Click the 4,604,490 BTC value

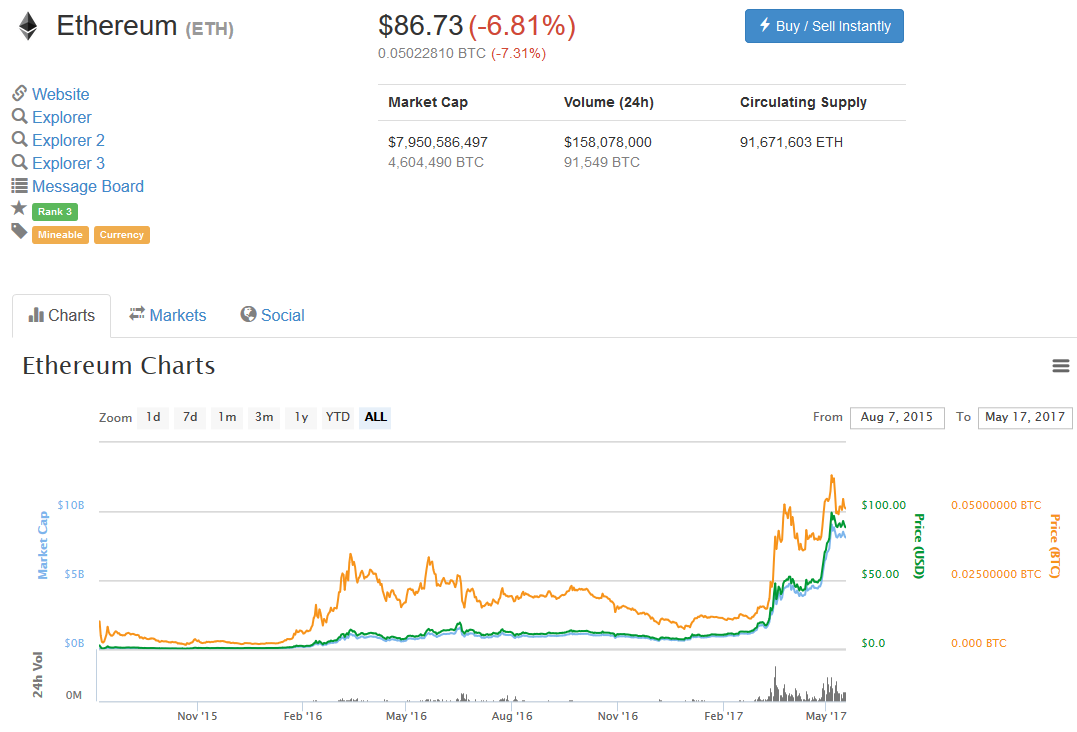[435, 162]
